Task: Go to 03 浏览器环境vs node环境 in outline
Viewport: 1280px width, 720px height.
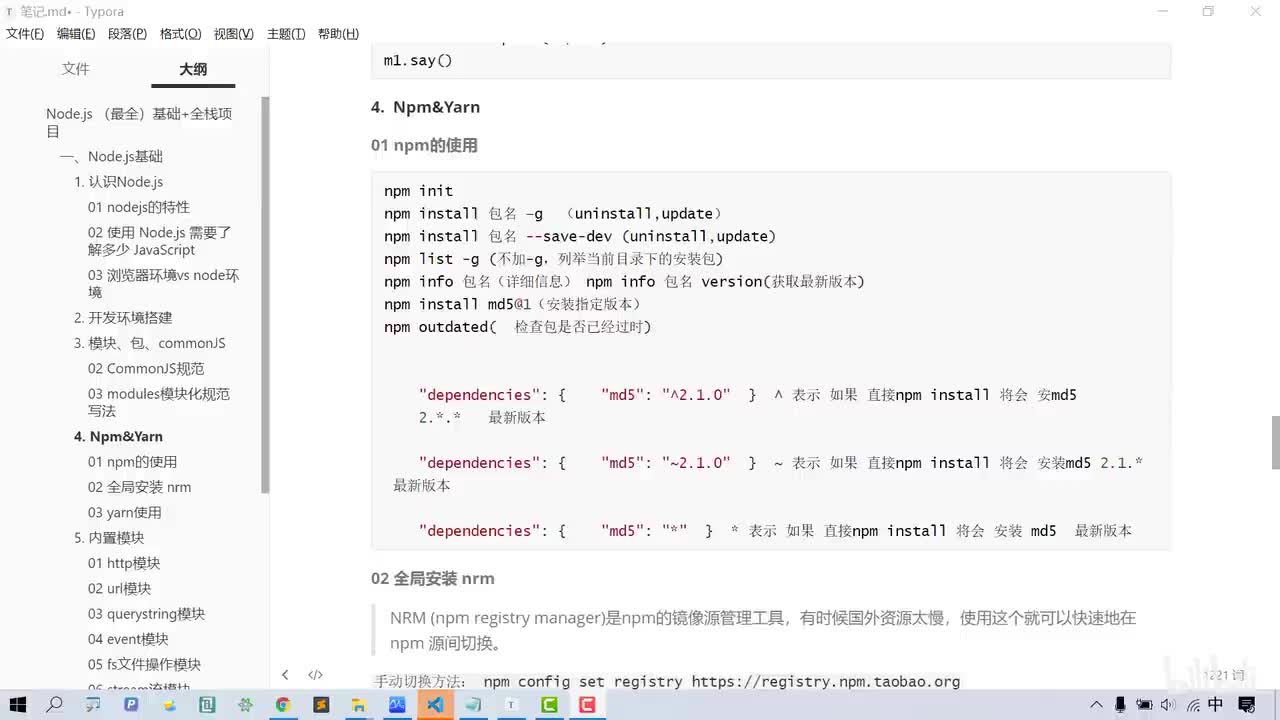Action: [163, 283]
